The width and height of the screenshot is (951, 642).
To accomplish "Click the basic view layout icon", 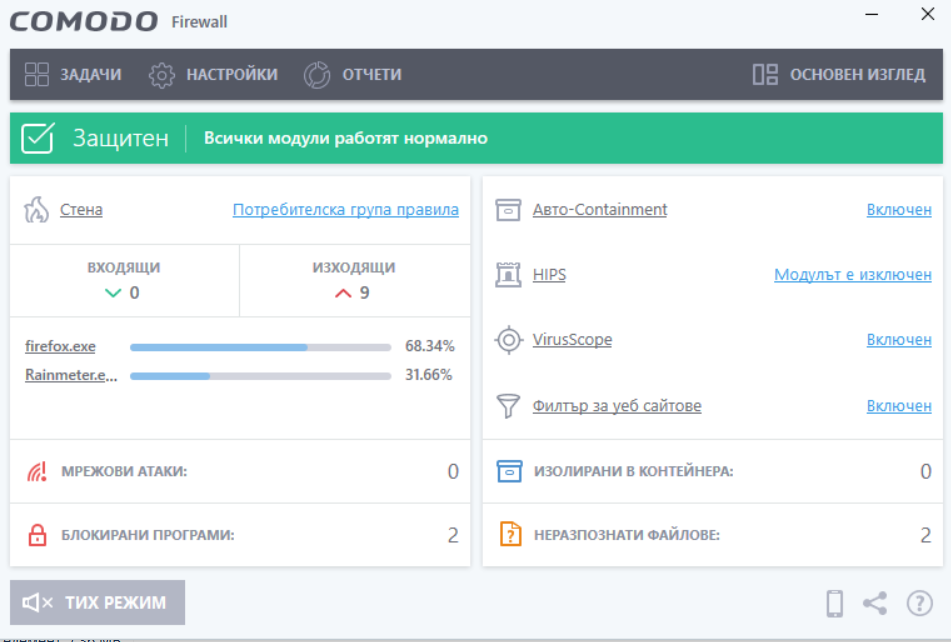I will click(x=765, y=75).
